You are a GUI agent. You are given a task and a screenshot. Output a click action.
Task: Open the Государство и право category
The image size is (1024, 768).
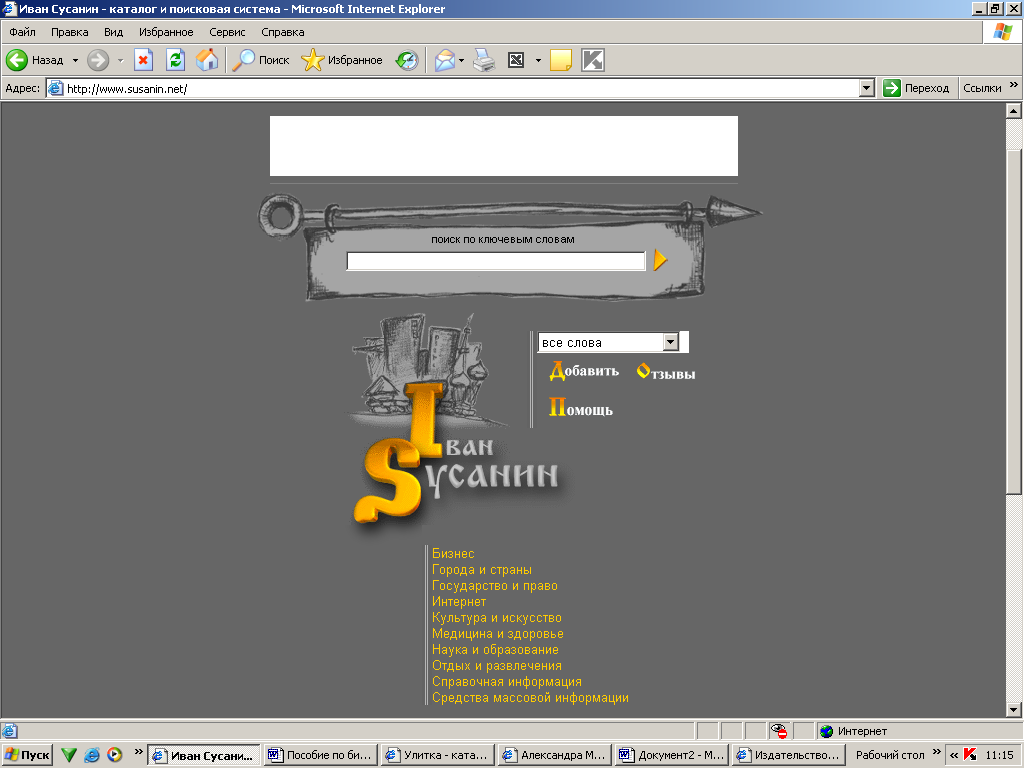pos(495,586)
